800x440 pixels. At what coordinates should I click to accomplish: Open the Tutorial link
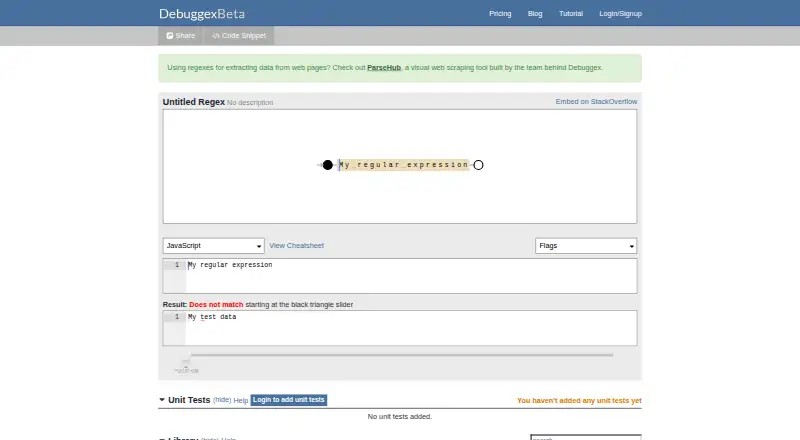point(571,14)
